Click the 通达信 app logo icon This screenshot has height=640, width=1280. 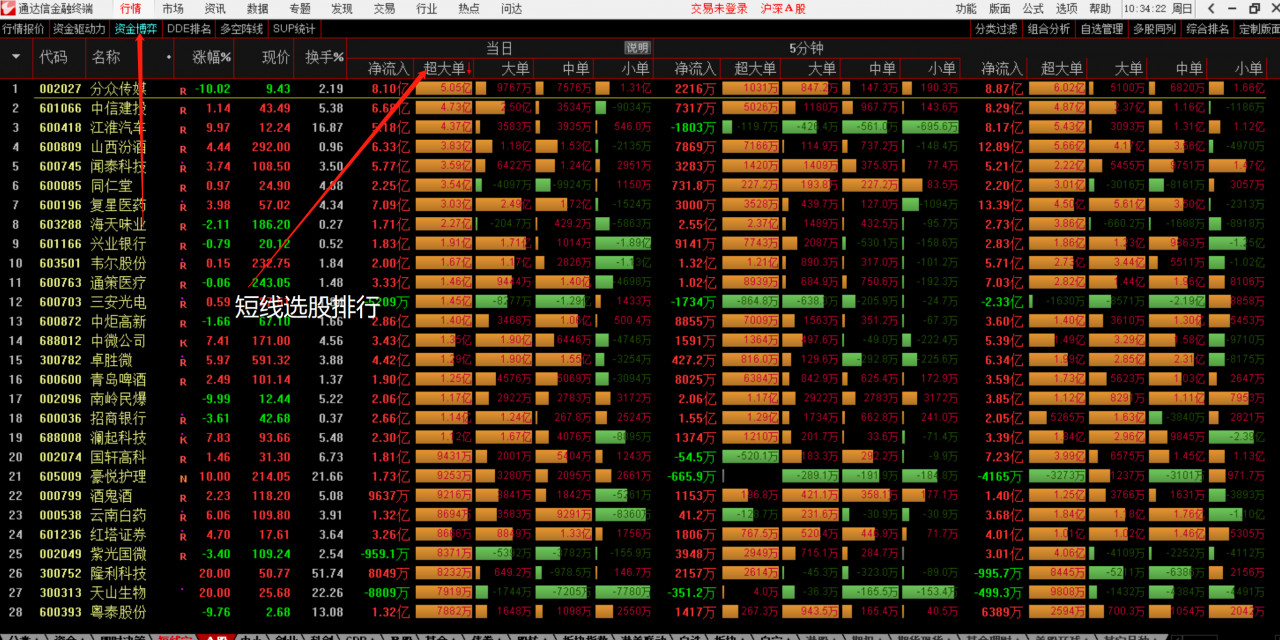tap(9, 8)
